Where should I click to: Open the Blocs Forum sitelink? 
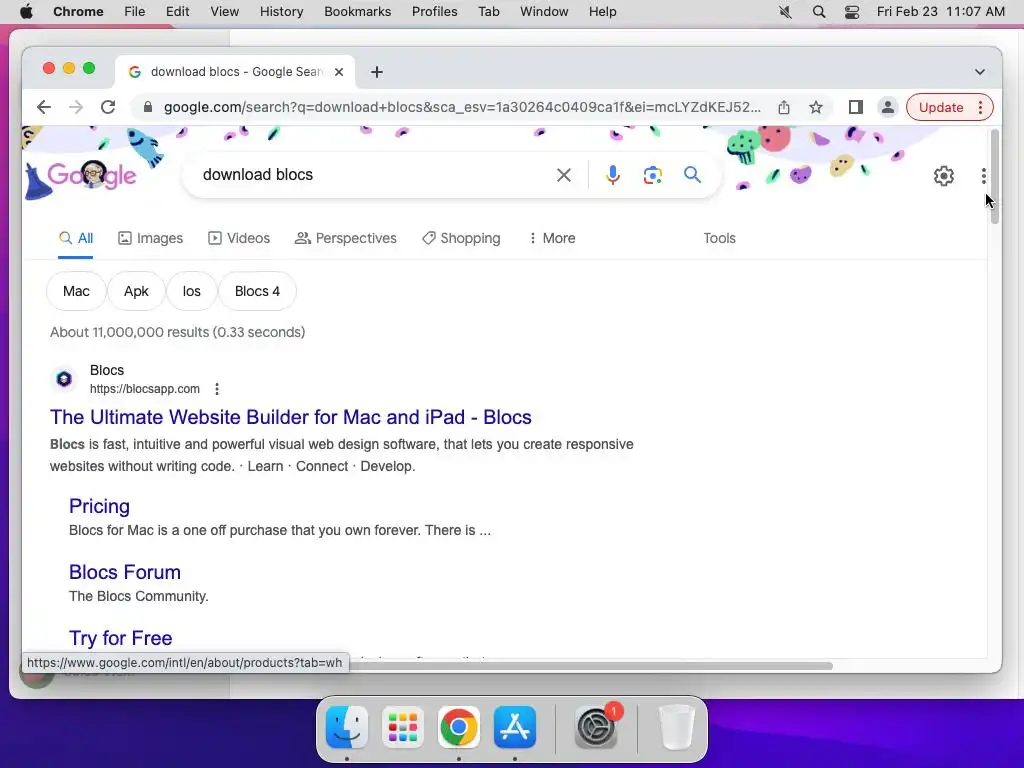[125, 572]
